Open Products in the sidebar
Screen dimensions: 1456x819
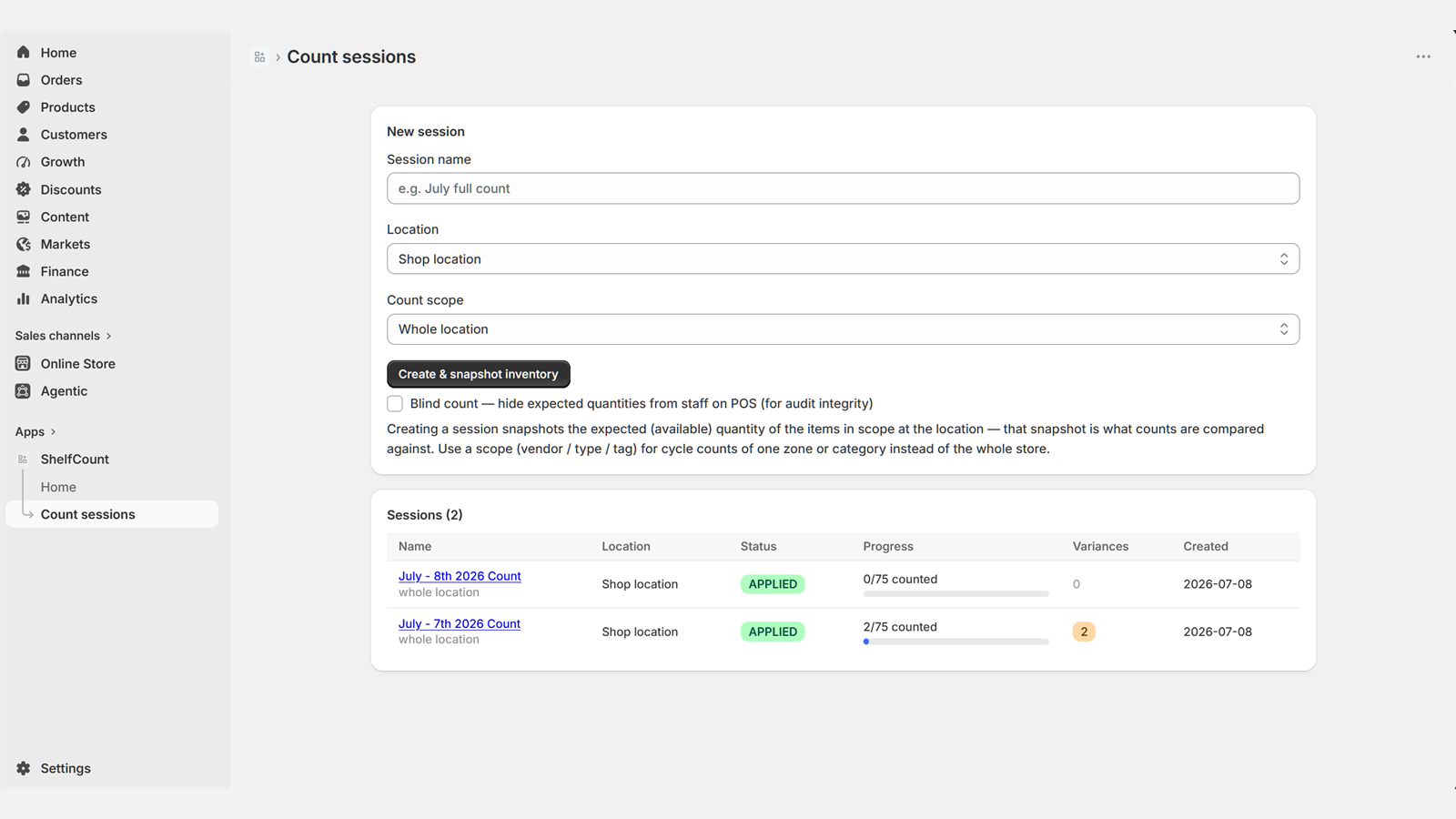click(x=67, y=107)
